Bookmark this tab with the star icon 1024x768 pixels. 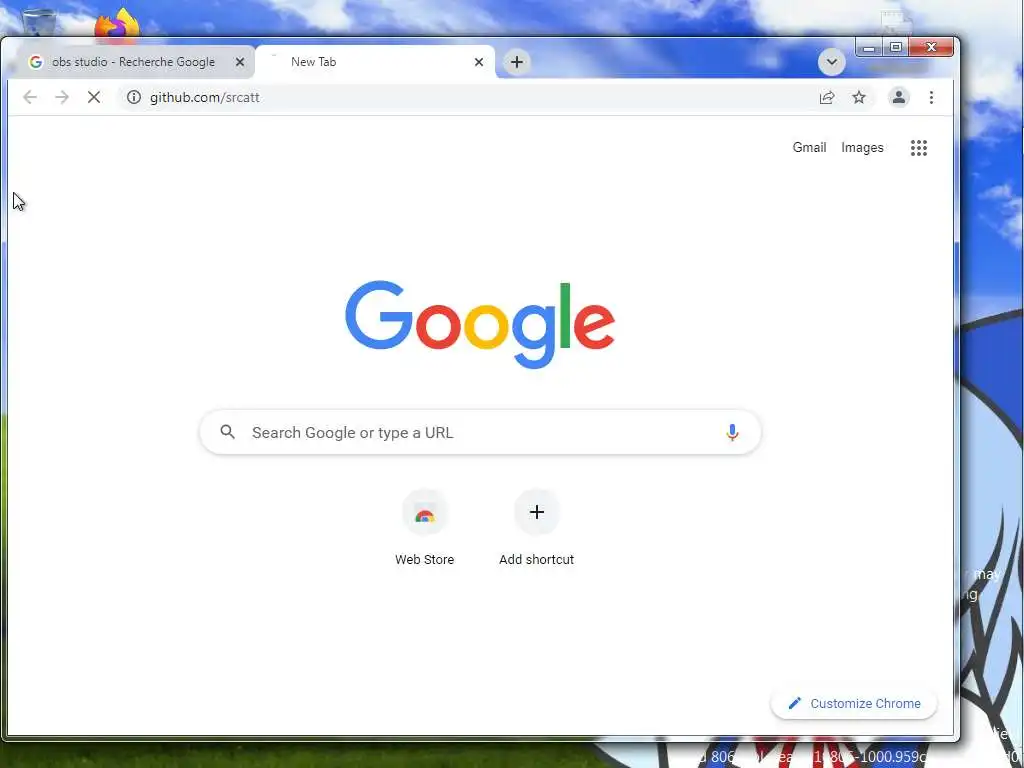click(859, 97)
